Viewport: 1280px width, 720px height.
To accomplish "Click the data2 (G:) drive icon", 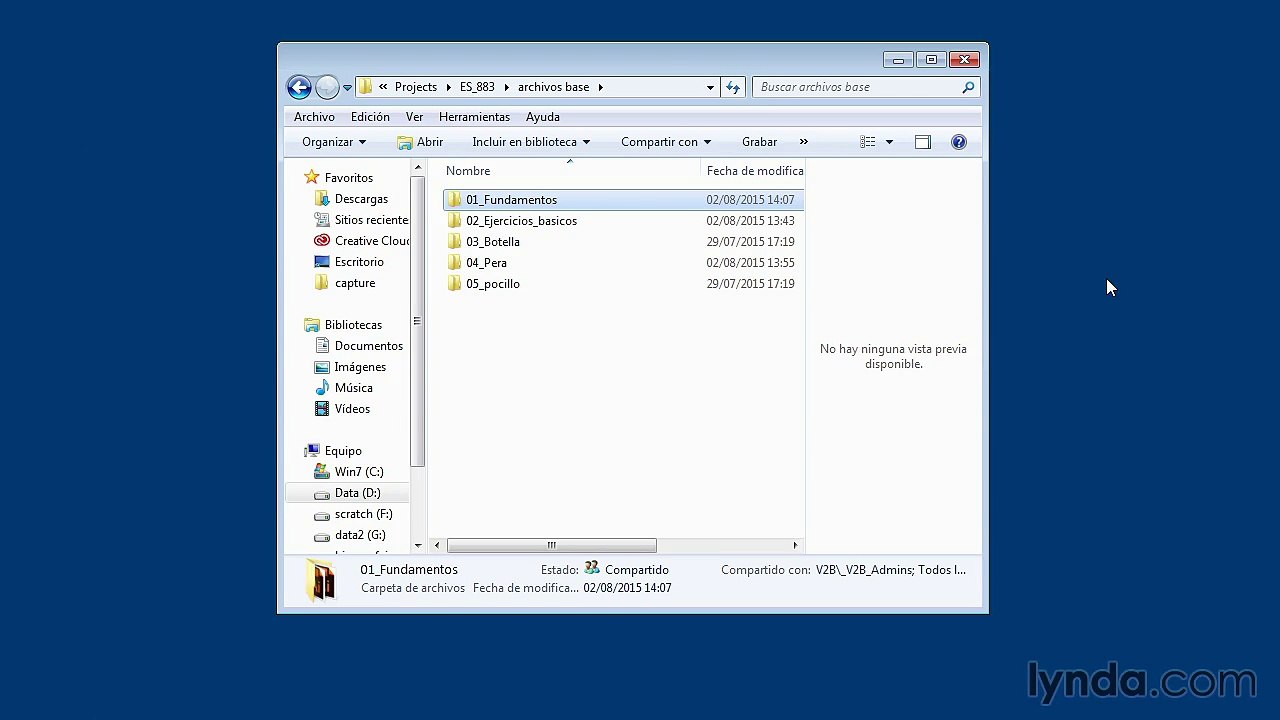I will (x=322, y=535).
